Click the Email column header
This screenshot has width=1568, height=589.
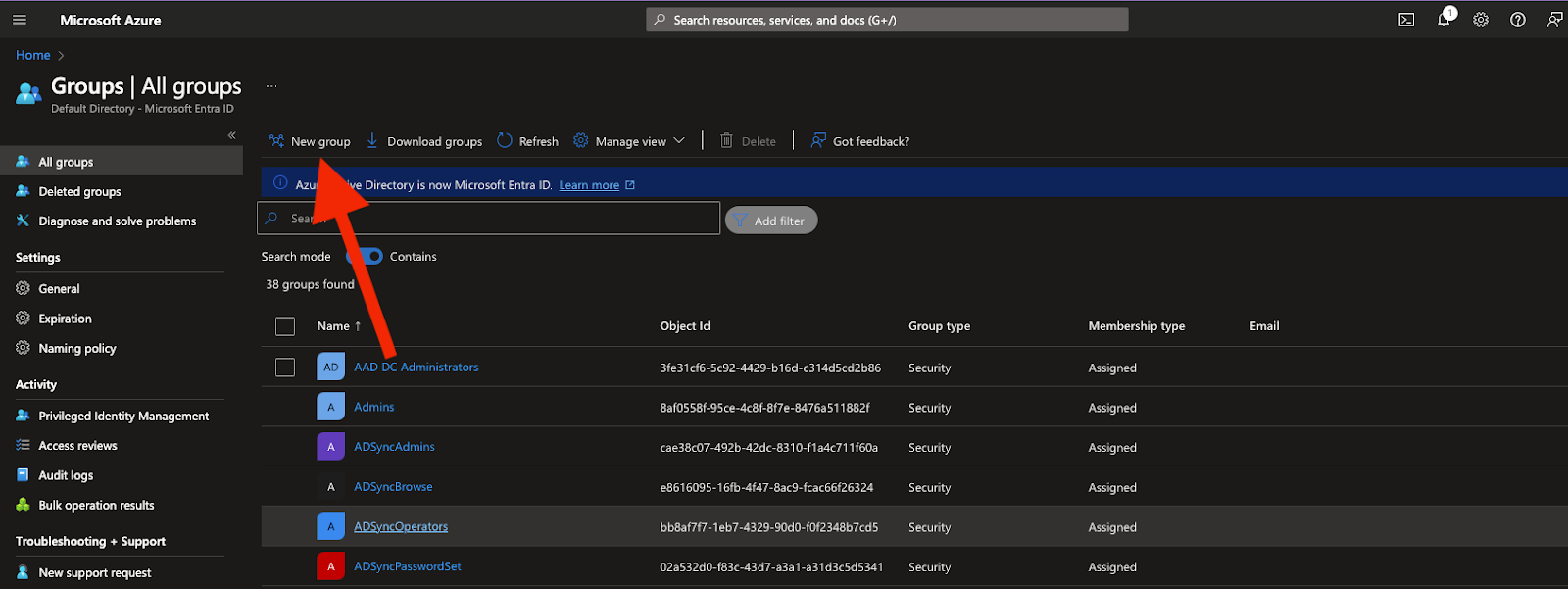tap(1264, 326)
